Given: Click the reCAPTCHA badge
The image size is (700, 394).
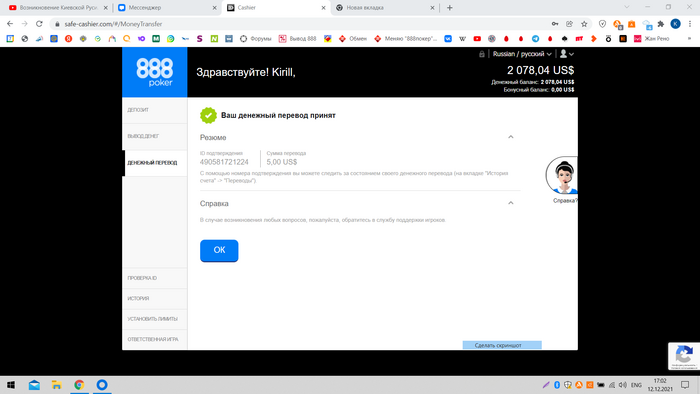Looking at the screenshot, I should pyautogui.click(x=683, y=356).
